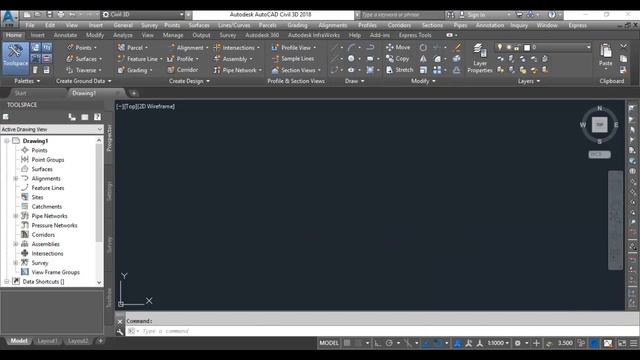Click the navigation bar on right of viewport
Viewport: 640px width, 360px height.
pos(616,220)
